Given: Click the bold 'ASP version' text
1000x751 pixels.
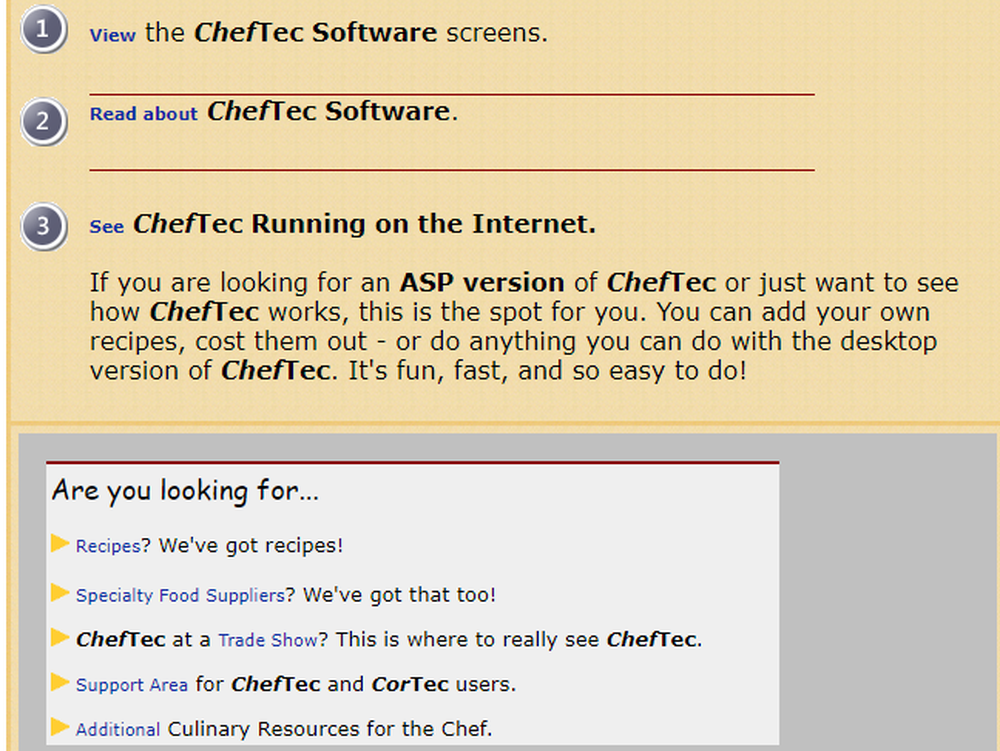Looking at the screenshot, I should pyautogui.click(x=482, y=282).
